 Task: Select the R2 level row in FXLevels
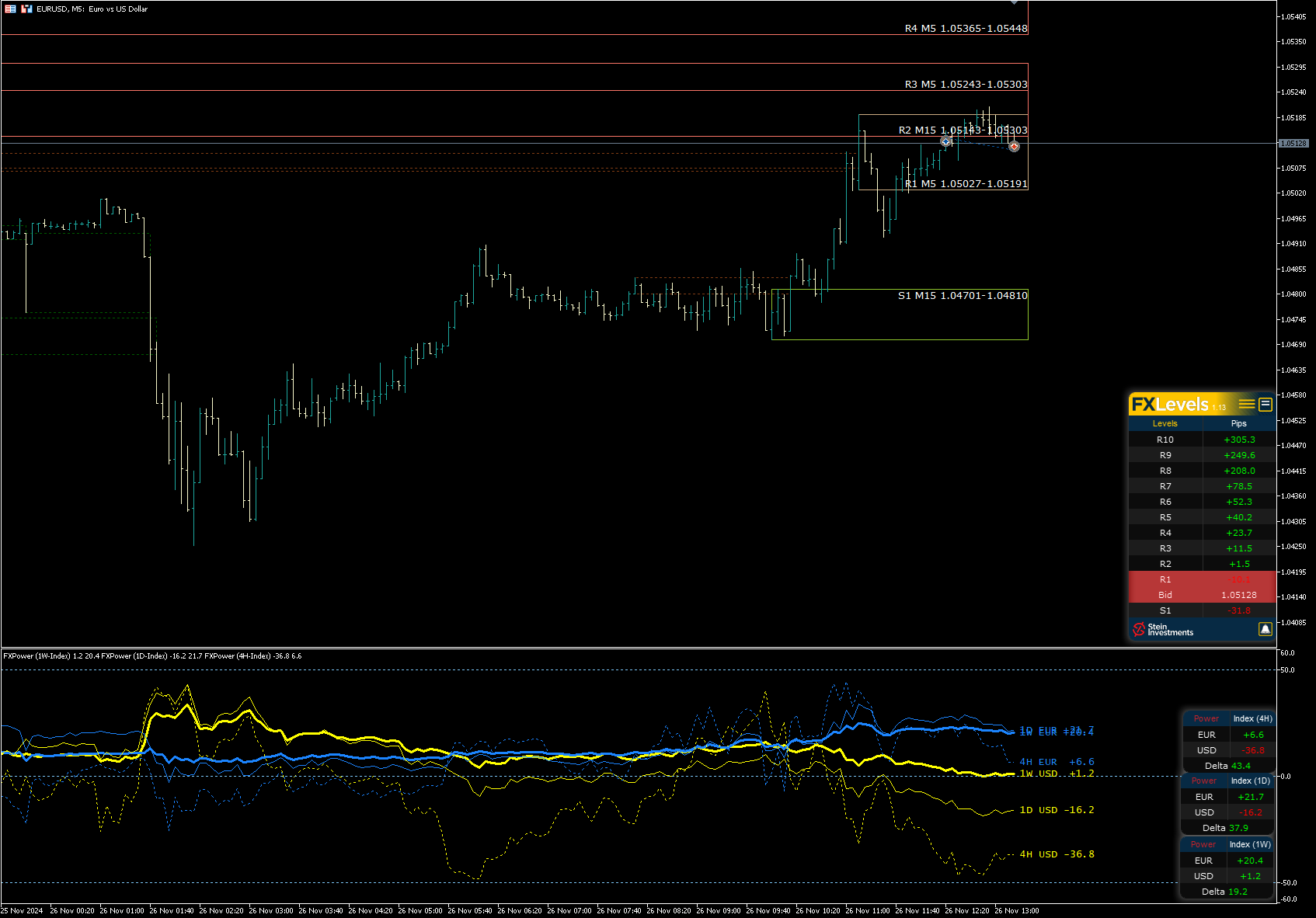(1202, 564)
